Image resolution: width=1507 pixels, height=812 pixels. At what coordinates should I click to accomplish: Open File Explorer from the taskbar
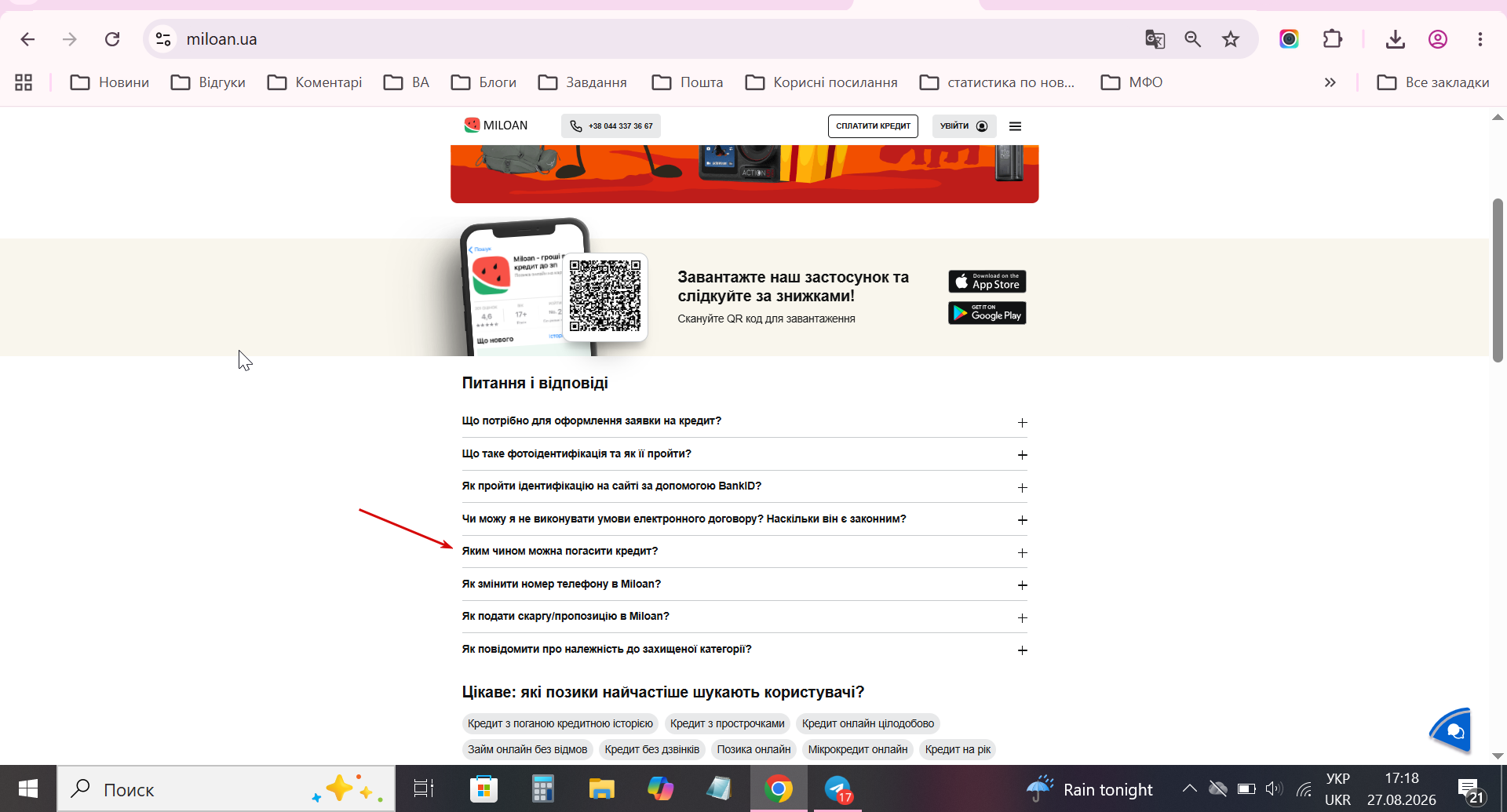[601, 788]
